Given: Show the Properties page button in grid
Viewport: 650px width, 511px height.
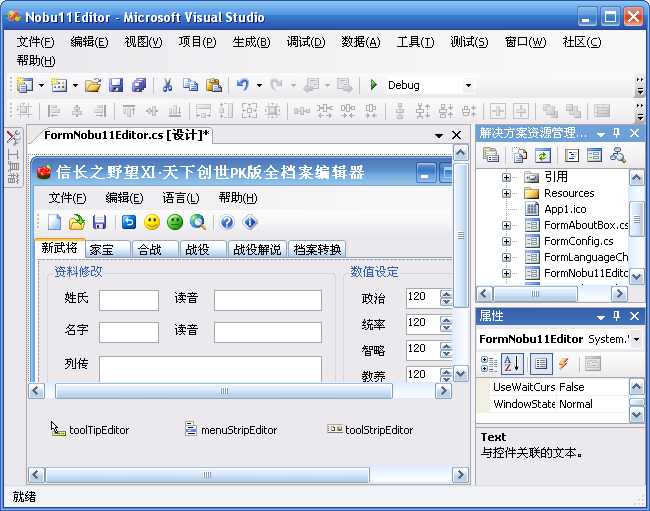Looking at the screenshot, I should coord(541,364).
